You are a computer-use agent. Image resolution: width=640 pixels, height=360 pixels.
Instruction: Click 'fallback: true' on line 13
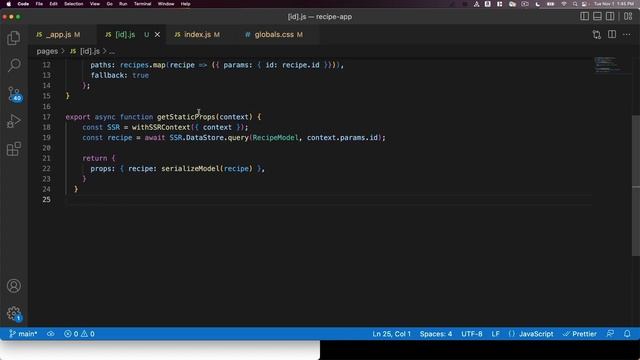[120, 76]
